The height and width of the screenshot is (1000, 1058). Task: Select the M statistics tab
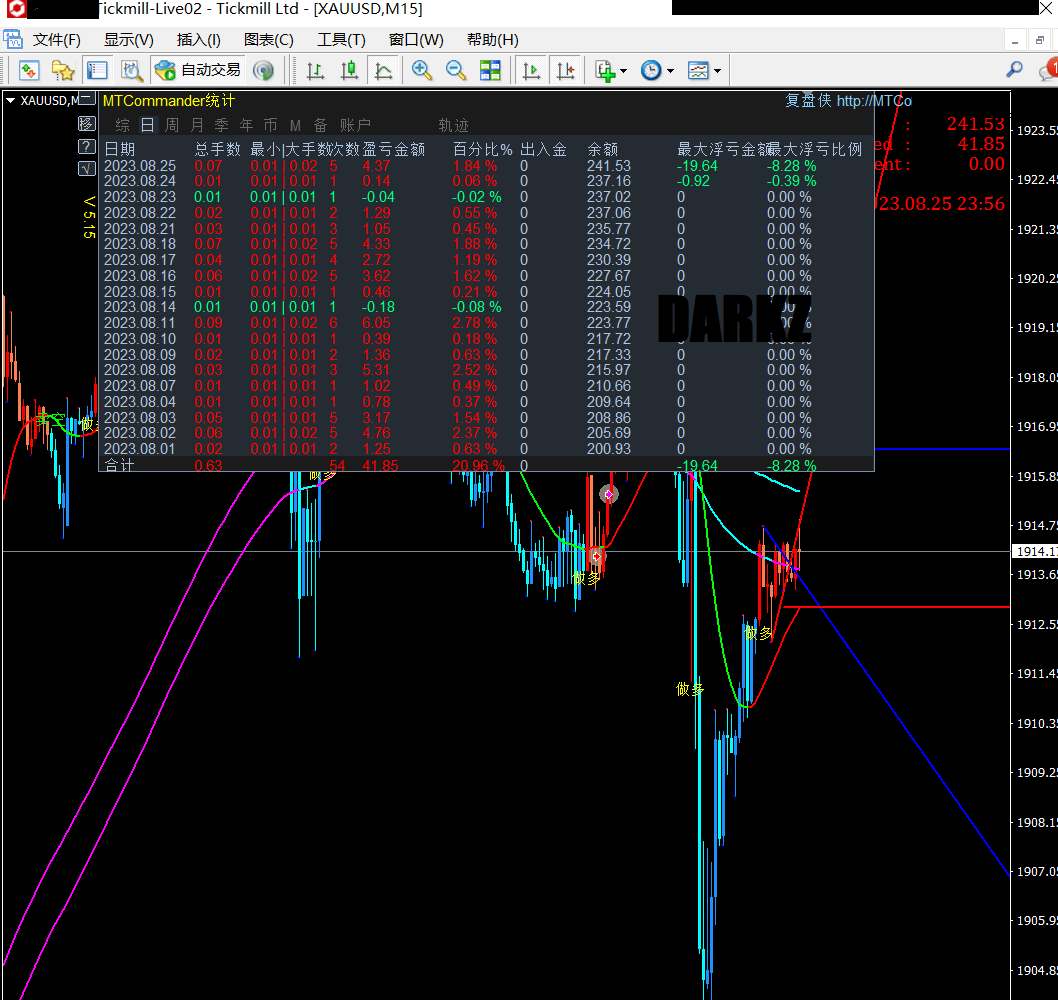295,126
